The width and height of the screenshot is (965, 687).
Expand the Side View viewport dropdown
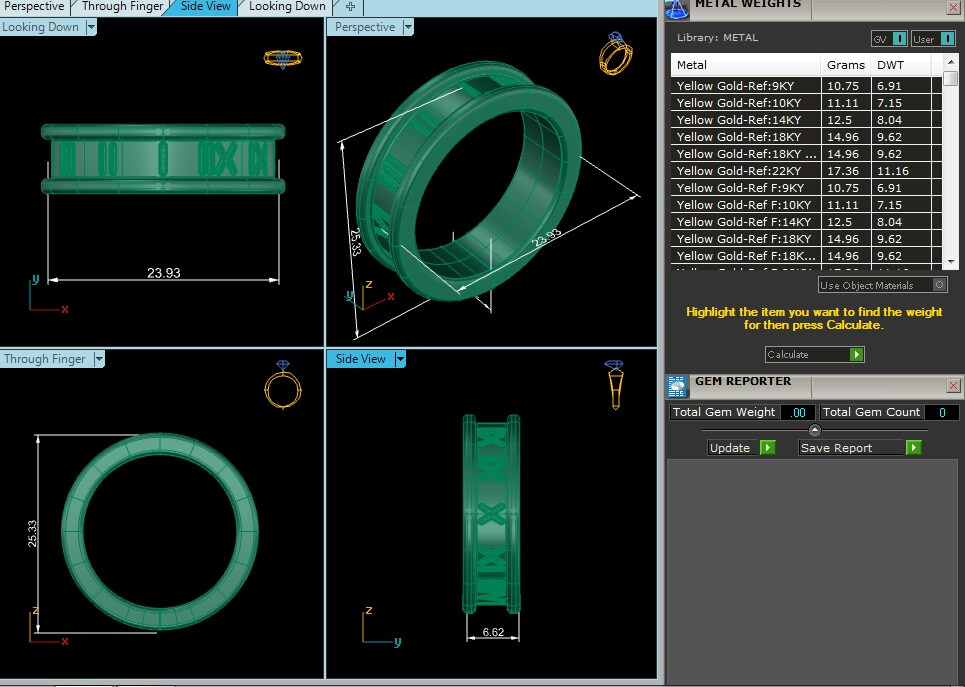[400, 359]
